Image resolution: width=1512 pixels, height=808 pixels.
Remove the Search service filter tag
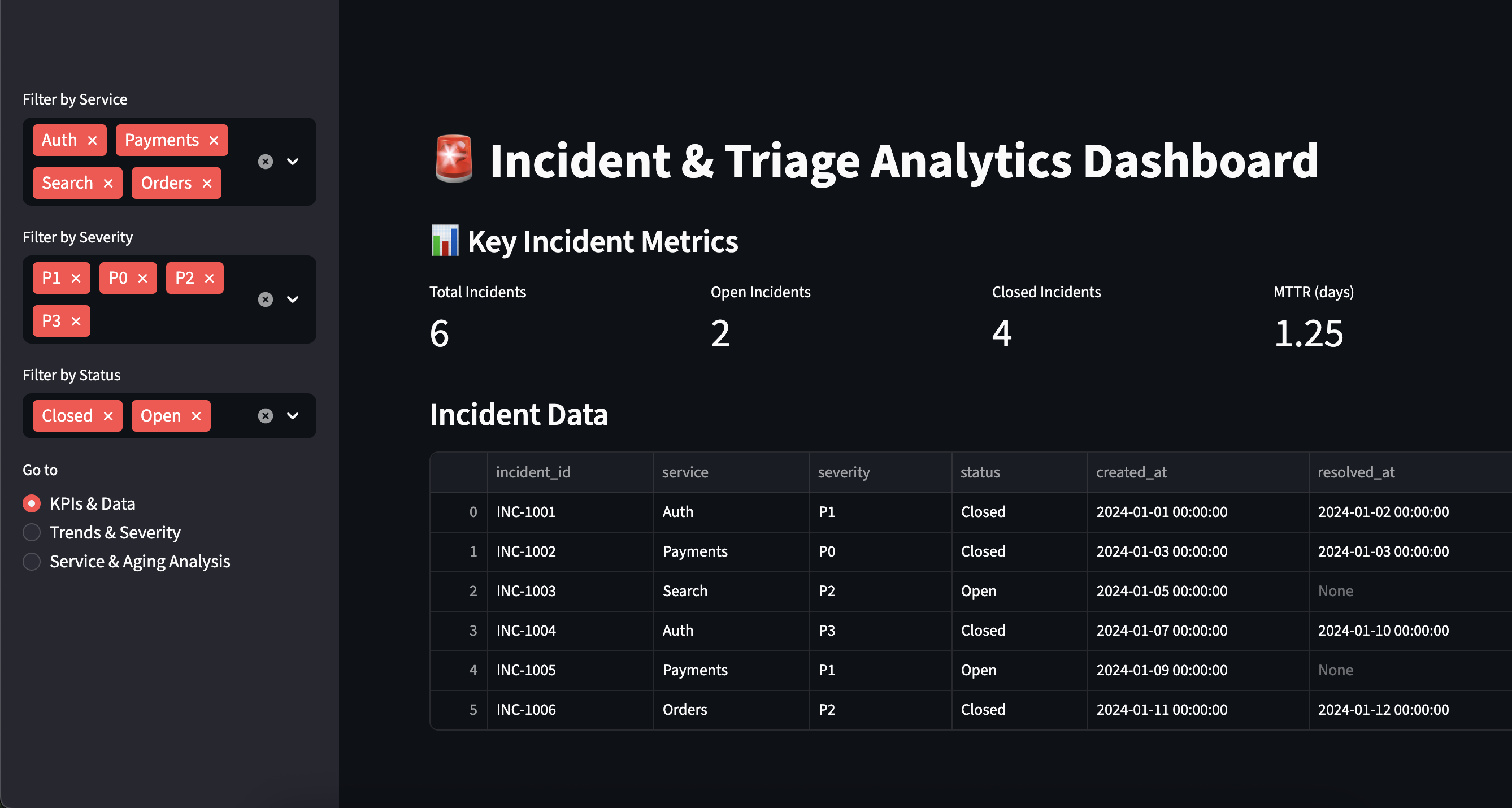click(108, 183)
